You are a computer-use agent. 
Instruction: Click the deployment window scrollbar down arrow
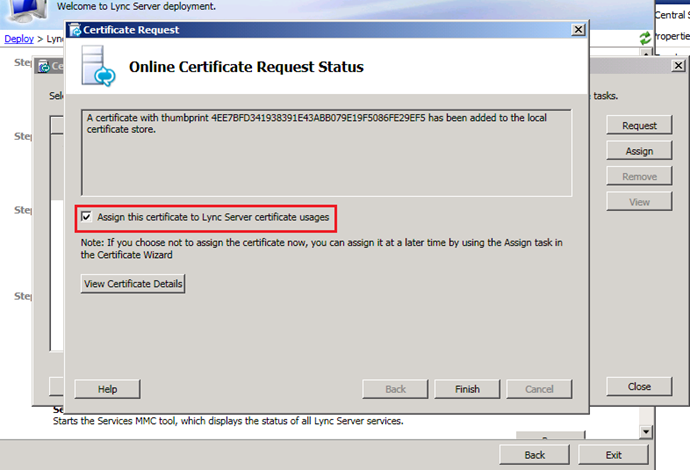tap(646, 432)
